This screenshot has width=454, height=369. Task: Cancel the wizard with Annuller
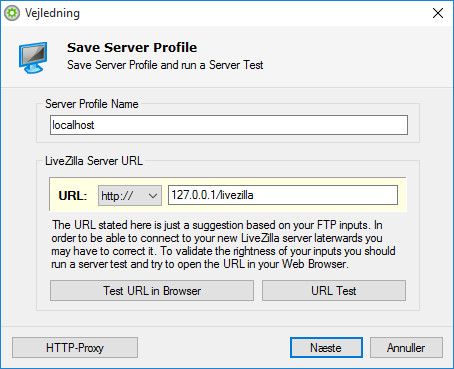tap(406, 348)
